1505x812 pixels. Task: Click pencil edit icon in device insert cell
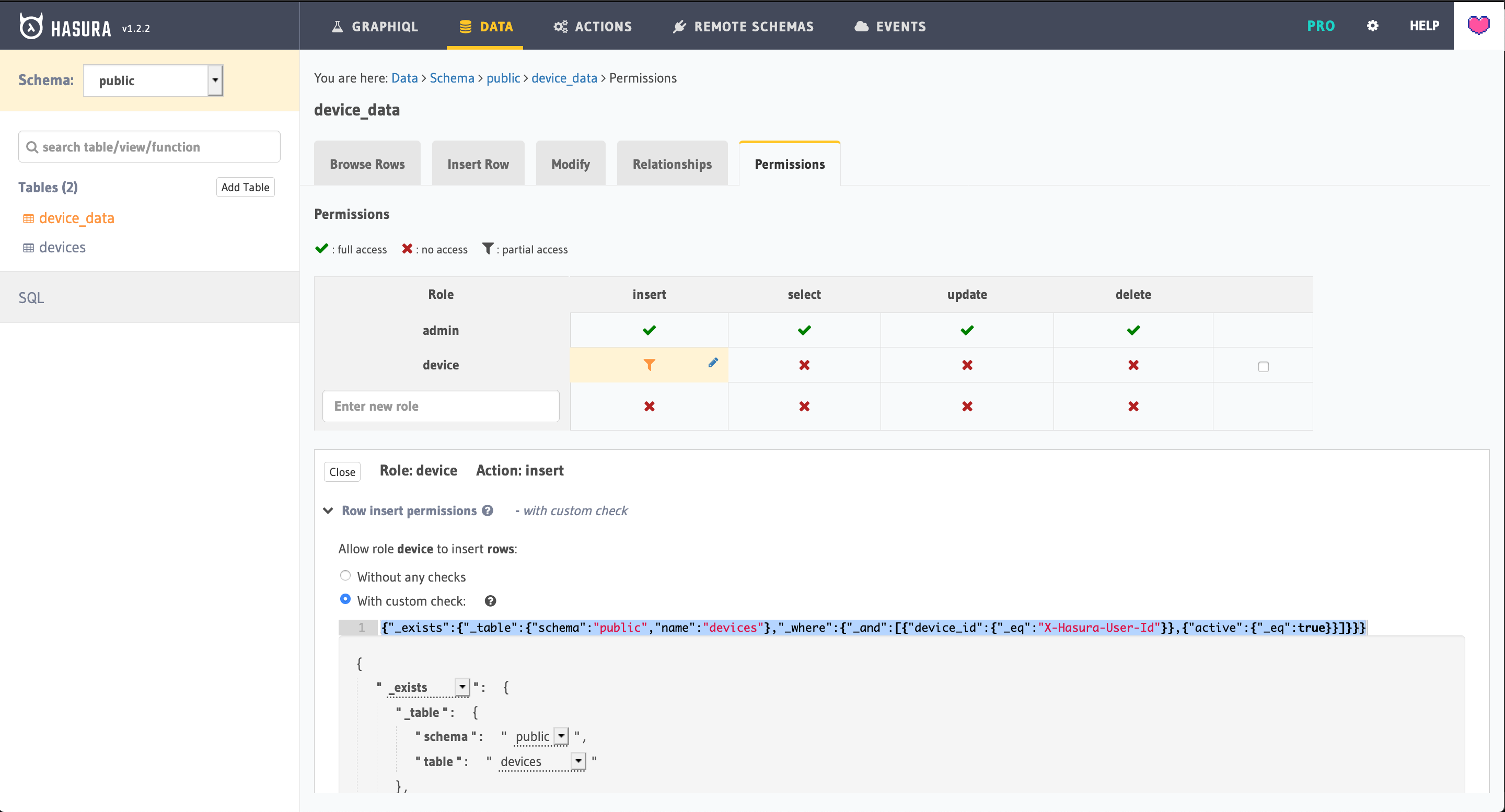(x=713, y=363)
